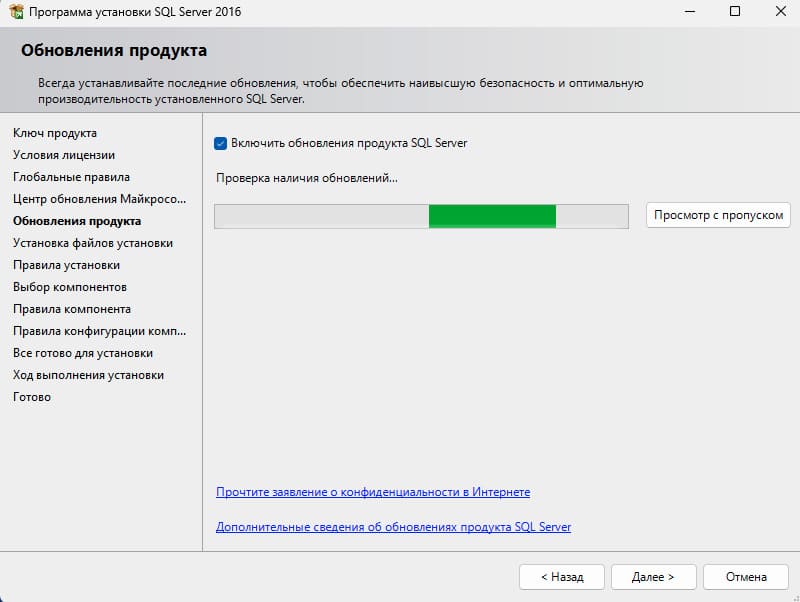Click the '< Назад' button
The image size is (800, 602).
tap(562, 577)
